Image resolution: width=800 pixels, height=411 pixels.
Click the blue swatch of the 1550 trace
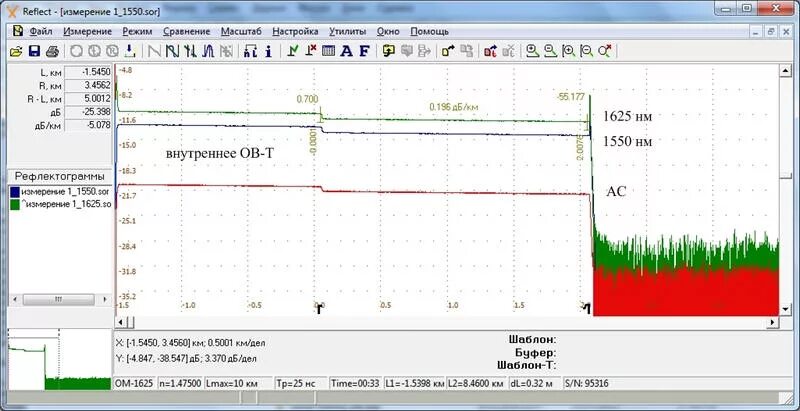pyautogui.click(x=15, y=192)
